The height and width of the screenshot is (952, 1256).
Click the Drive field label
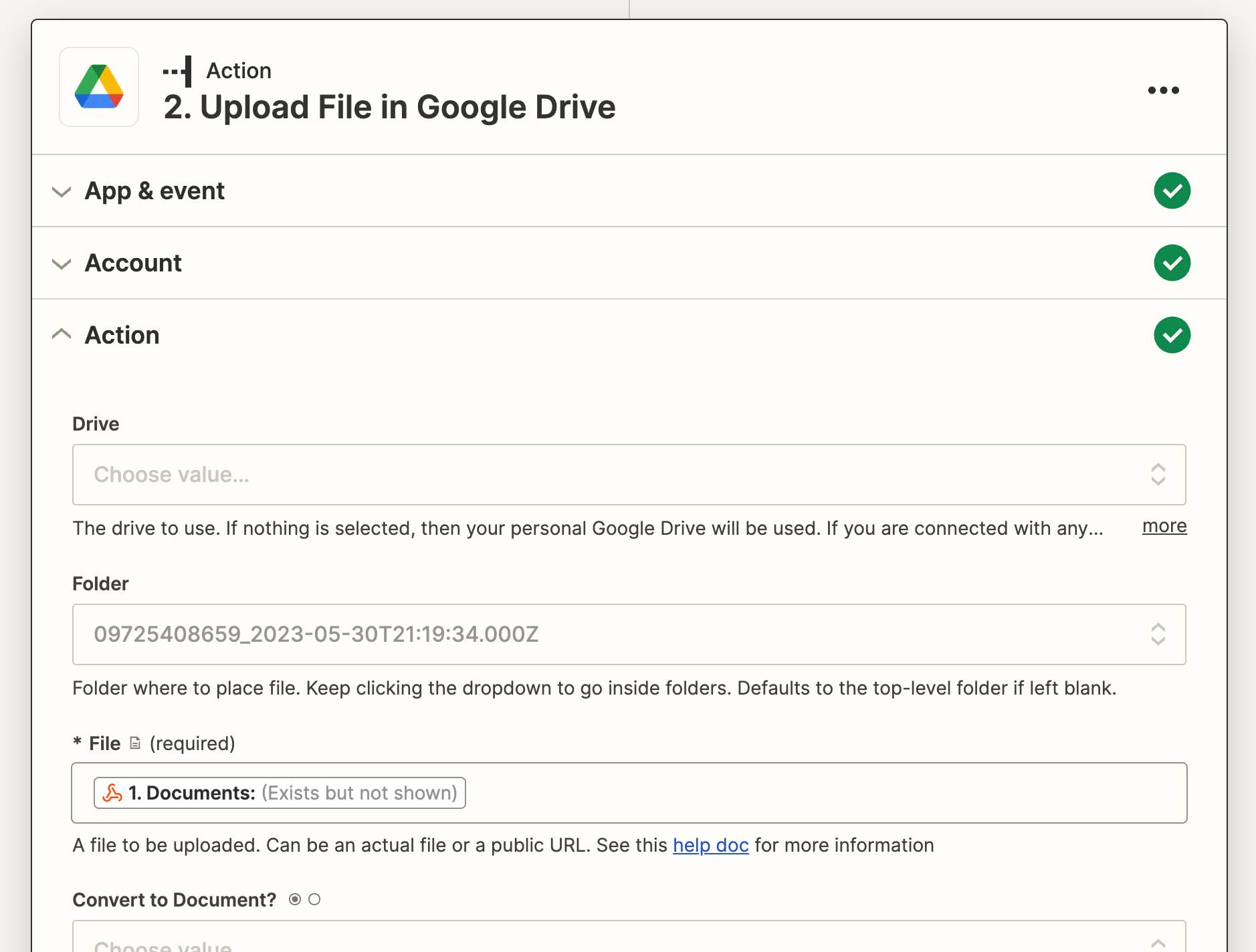tap(96, 424)
